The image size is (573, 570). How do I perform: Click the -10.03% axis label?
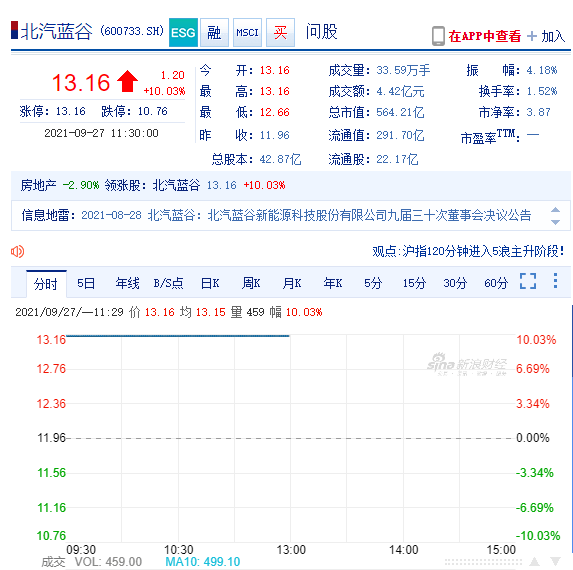tap(538, 536)
